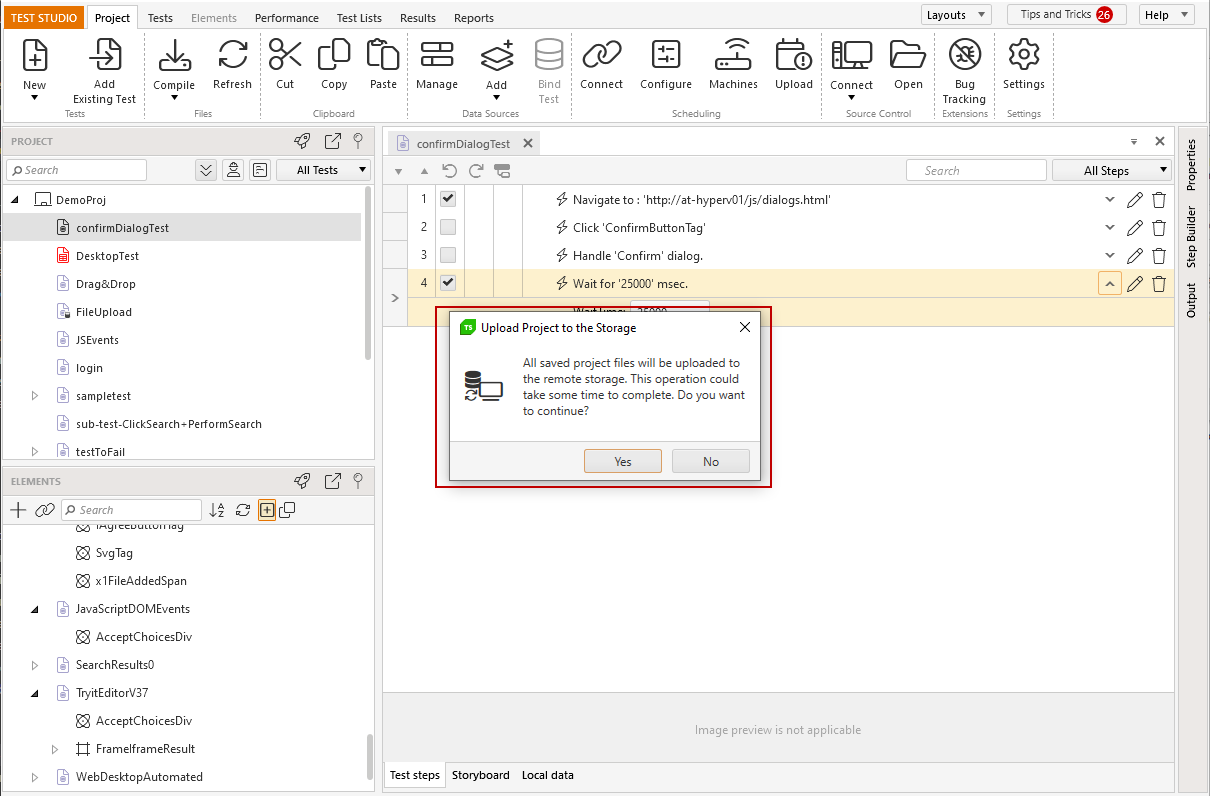The height and width of the screenshot is (796, 1210).
Task: Click Source Control Open folder icon
Action: pos(908,55)
